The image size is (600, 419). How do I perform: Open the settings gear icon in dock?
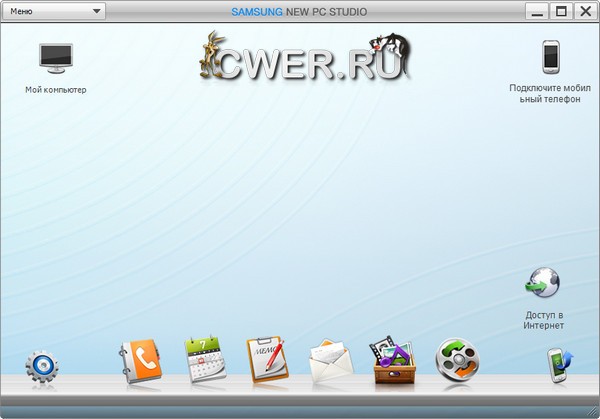(x=43, y=366)
